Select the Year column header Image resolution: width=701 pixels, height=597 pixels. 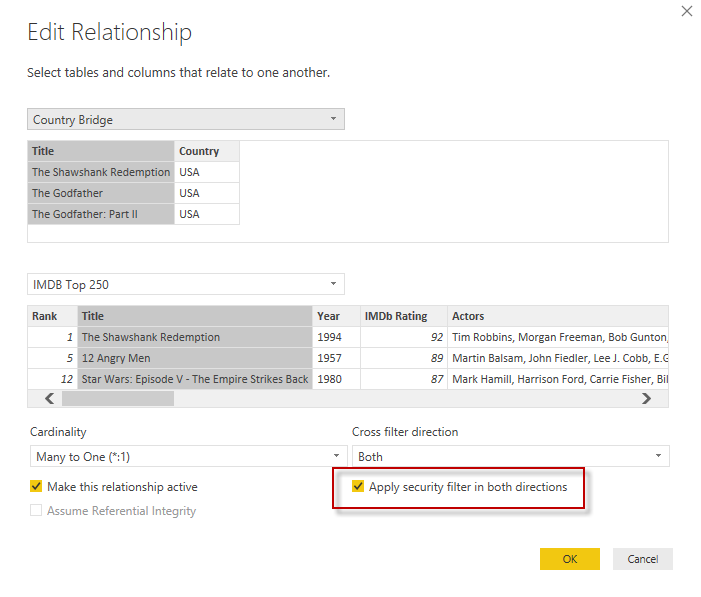(x=336, y=316)
